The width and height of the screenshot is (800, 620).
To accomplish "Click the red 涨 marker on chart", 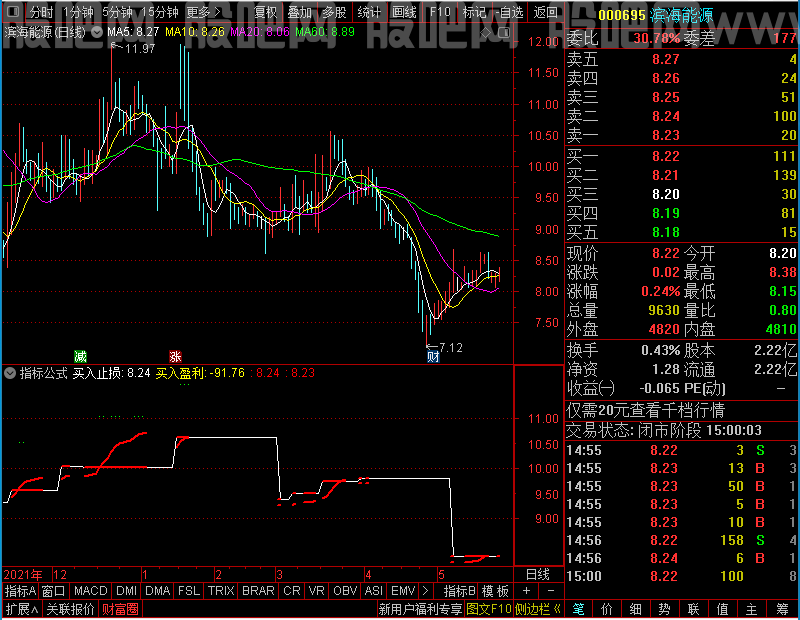I will click(x=175, y=356).
